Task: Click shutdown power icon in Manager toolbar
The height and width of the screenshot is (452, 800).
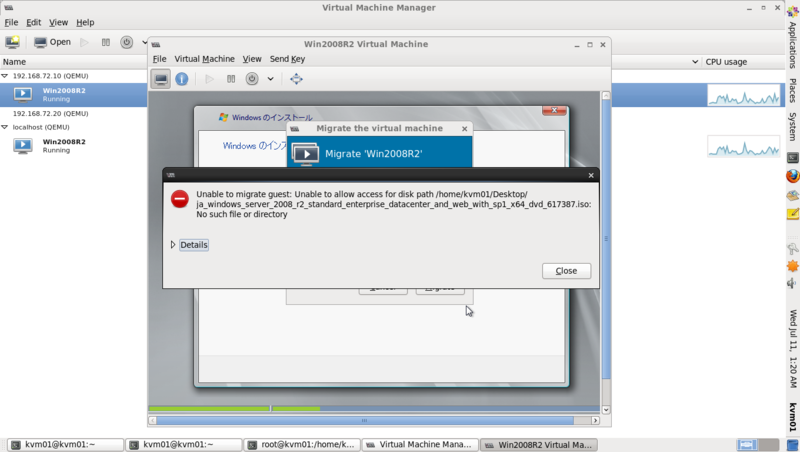Action: pyautogui.click(x=127, y=42)
